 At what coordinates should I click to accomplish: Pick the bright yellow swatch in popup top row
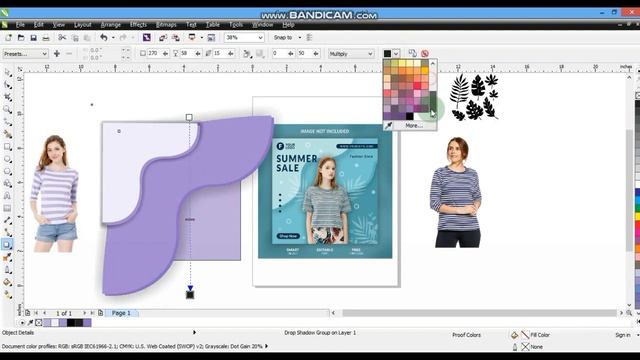(402, 63)
